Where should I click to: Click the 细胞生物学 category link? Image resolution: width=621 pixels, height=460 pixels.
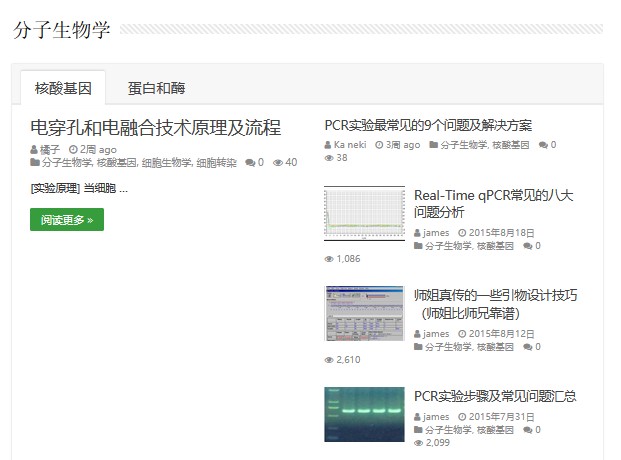coord(166,162)
